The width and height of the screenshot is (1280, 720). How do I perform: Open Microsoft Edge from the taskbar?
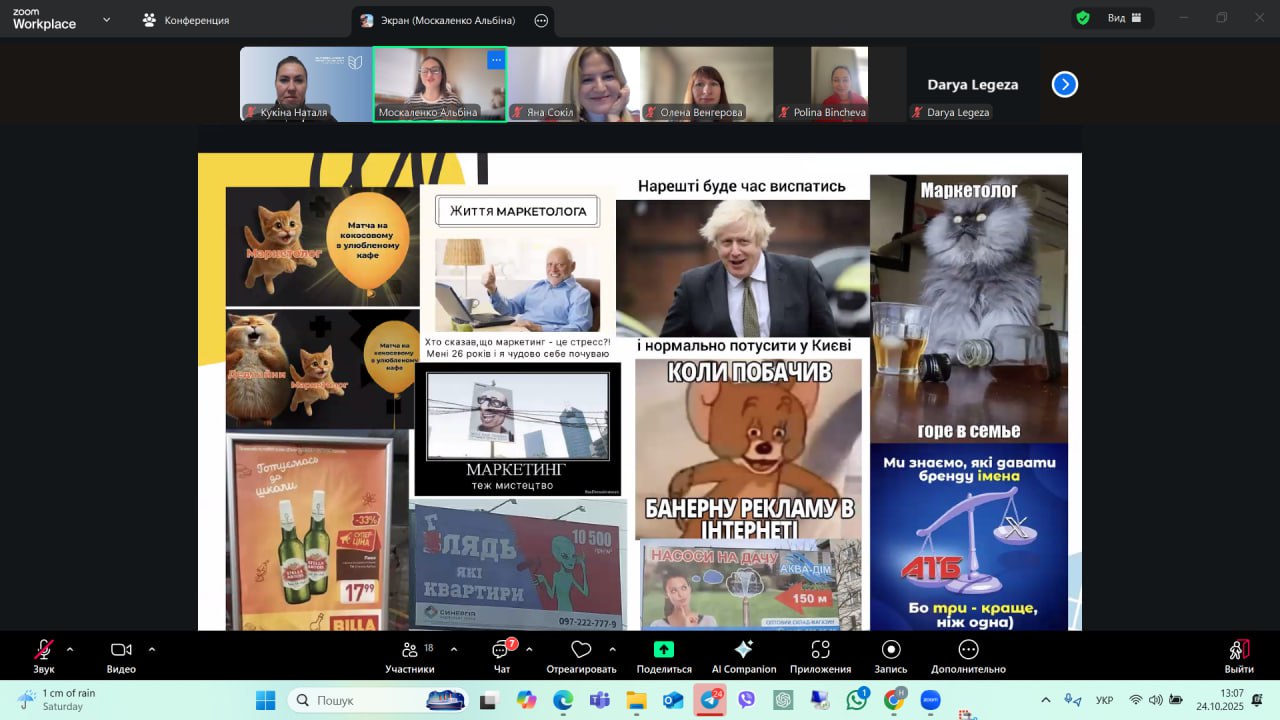coord(563,700)
